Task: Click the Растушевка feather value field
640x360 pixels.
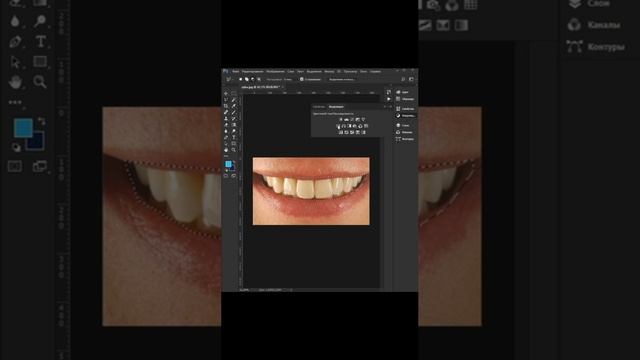Action: (x=288, y=80)
